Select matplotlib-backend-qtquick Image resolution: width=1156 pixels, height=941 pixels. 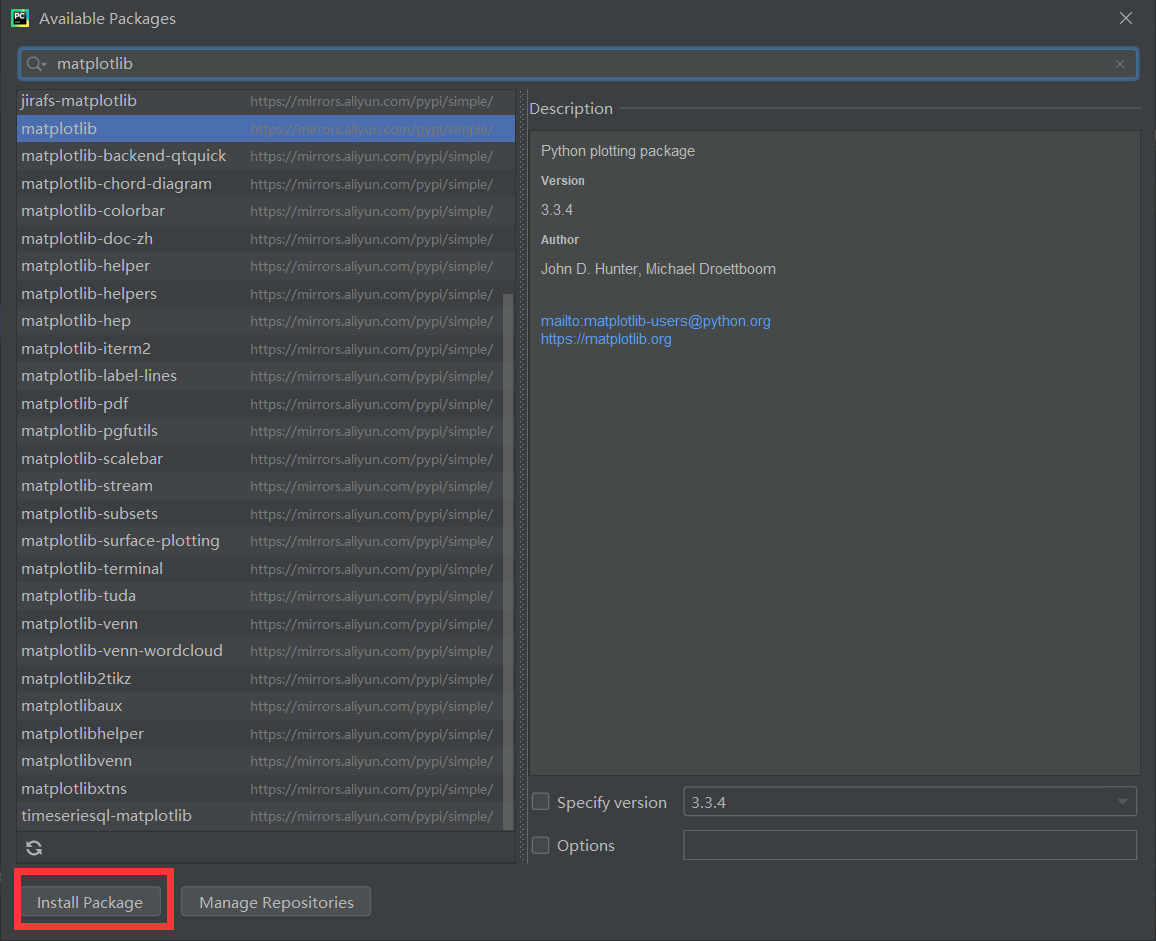265,156
